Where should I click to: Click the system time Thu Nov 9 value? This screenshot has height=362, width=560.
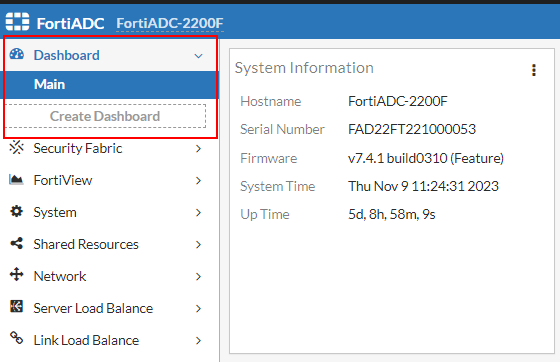[x=423, y=186]
